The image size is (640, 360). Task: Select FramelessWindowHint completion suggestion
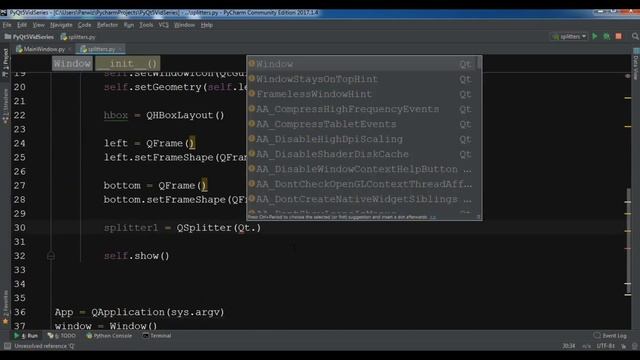point(362,94)
